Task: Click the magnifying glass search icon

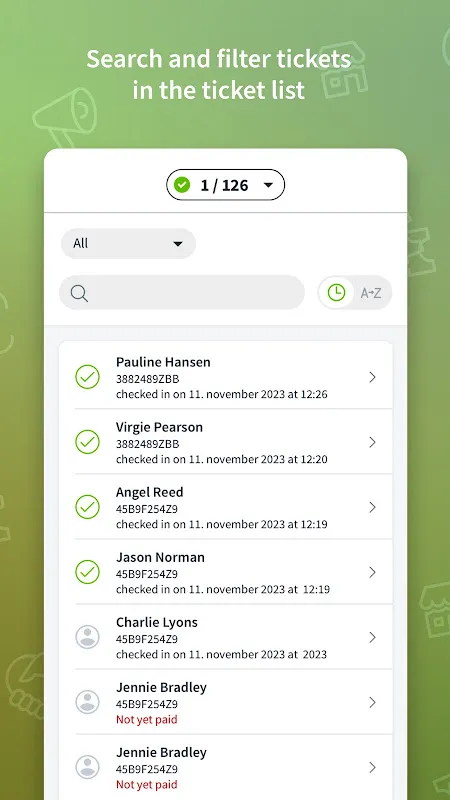Action: tap(79, 293)
